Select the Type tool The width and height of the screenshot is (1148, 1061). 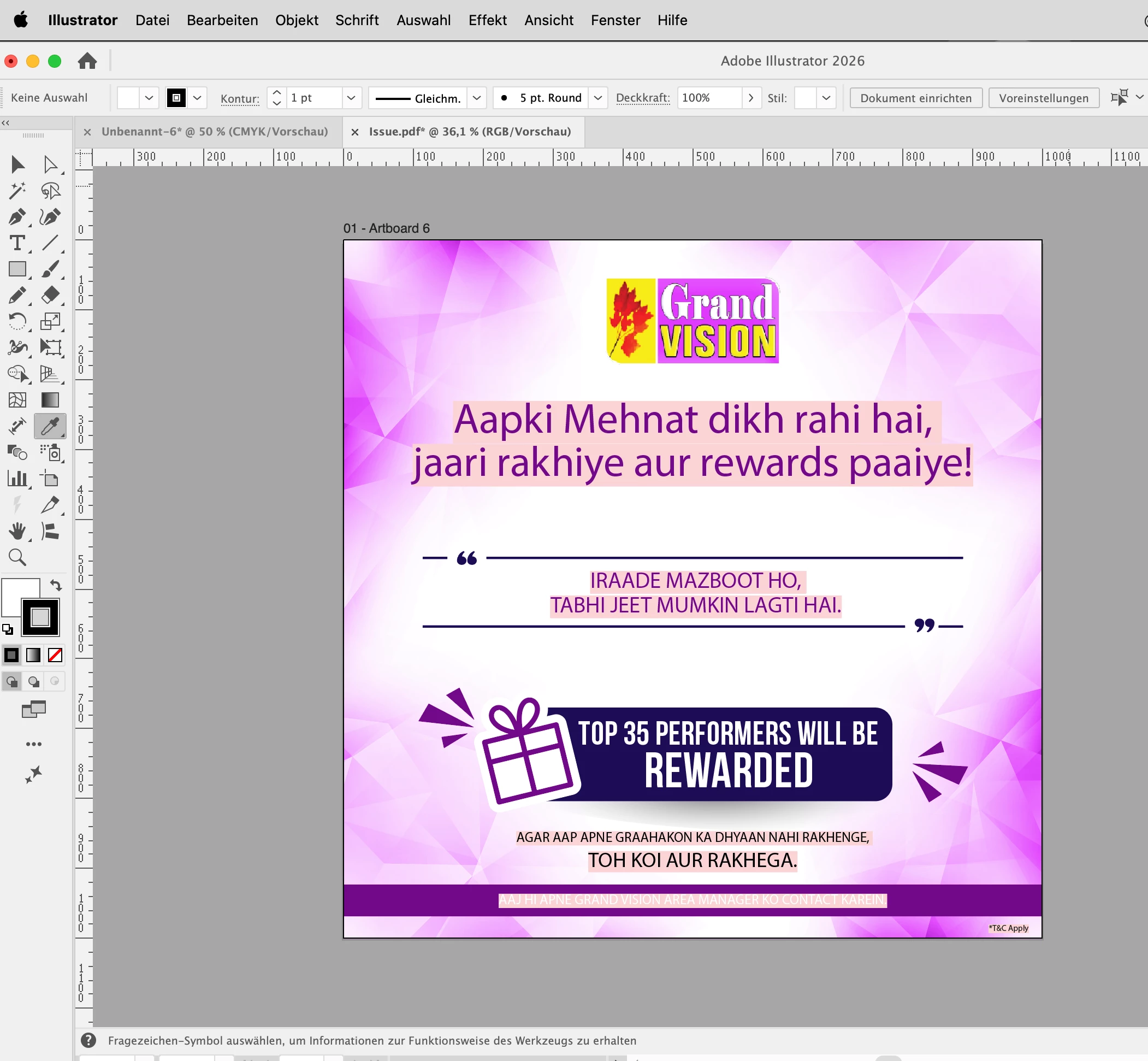coord(17,243)
